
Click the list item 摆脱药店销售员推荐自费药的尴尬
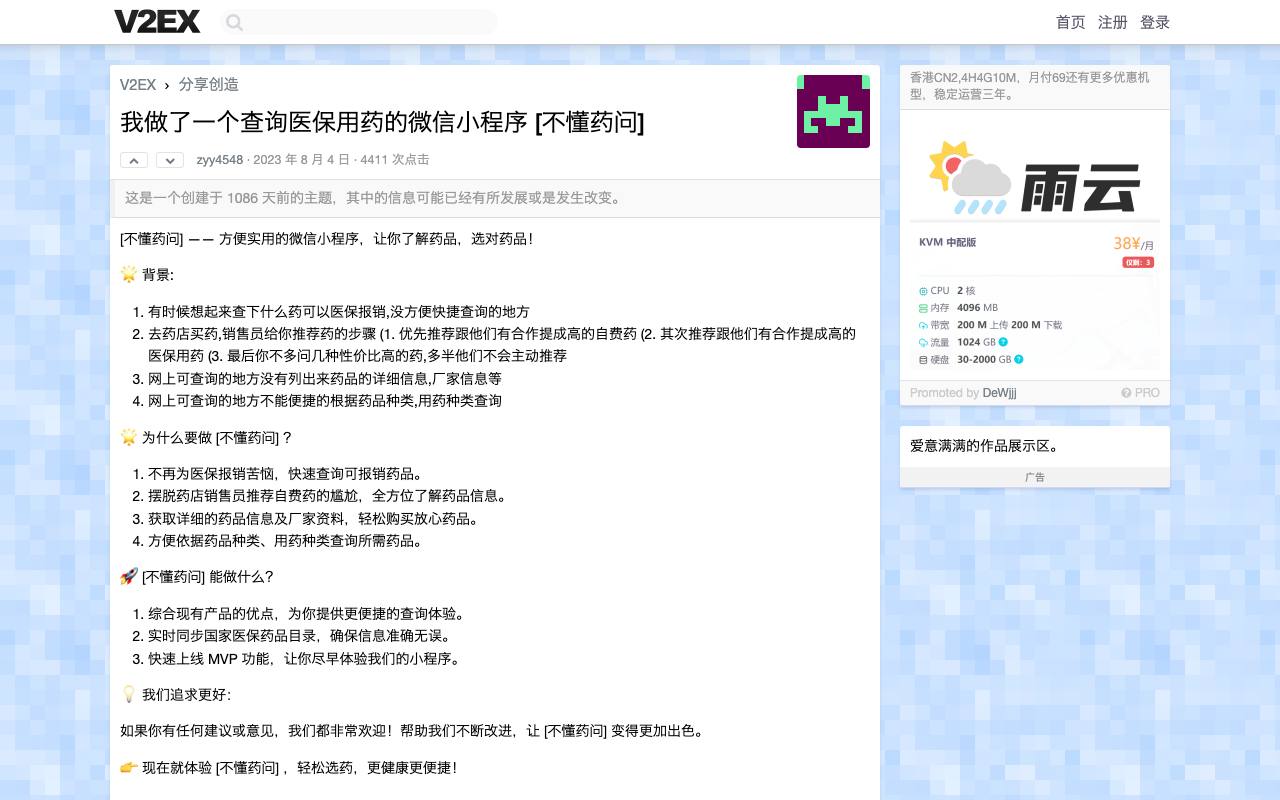[x=330, y=496]
